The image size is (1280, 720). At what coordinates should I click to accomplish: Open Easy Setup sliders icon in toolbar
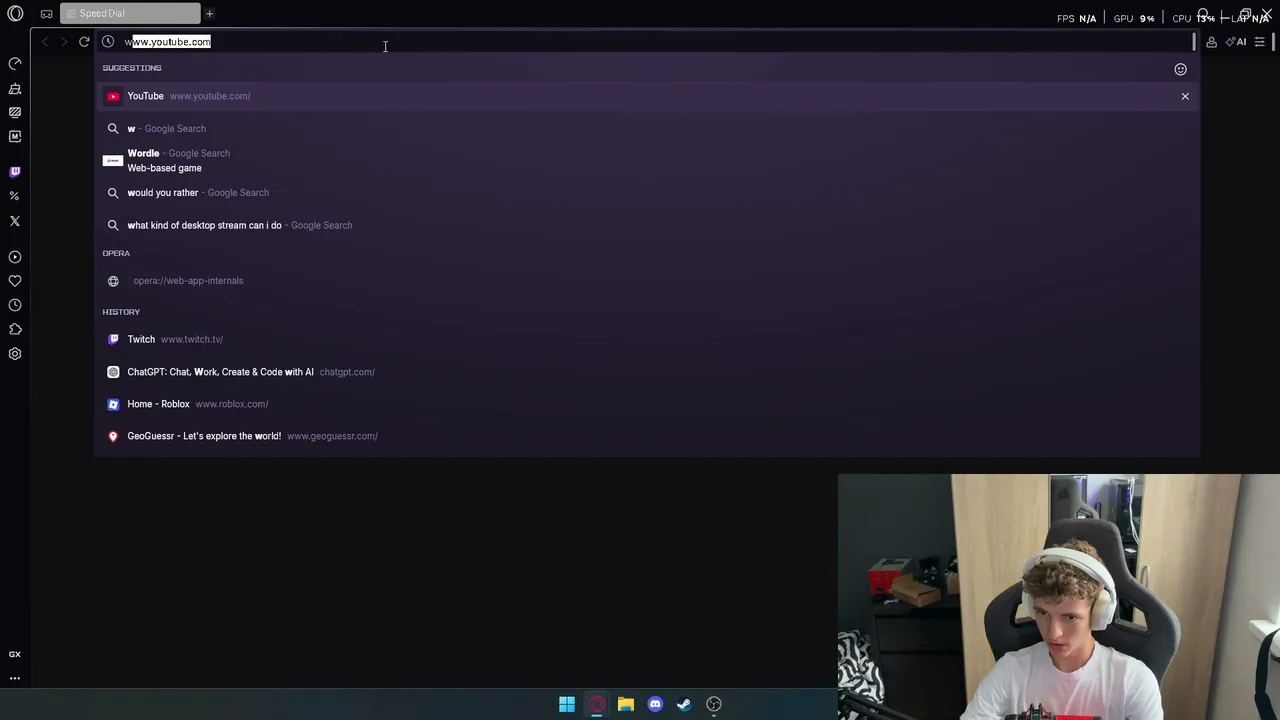pyautogui.click(x=1259, y=42)
